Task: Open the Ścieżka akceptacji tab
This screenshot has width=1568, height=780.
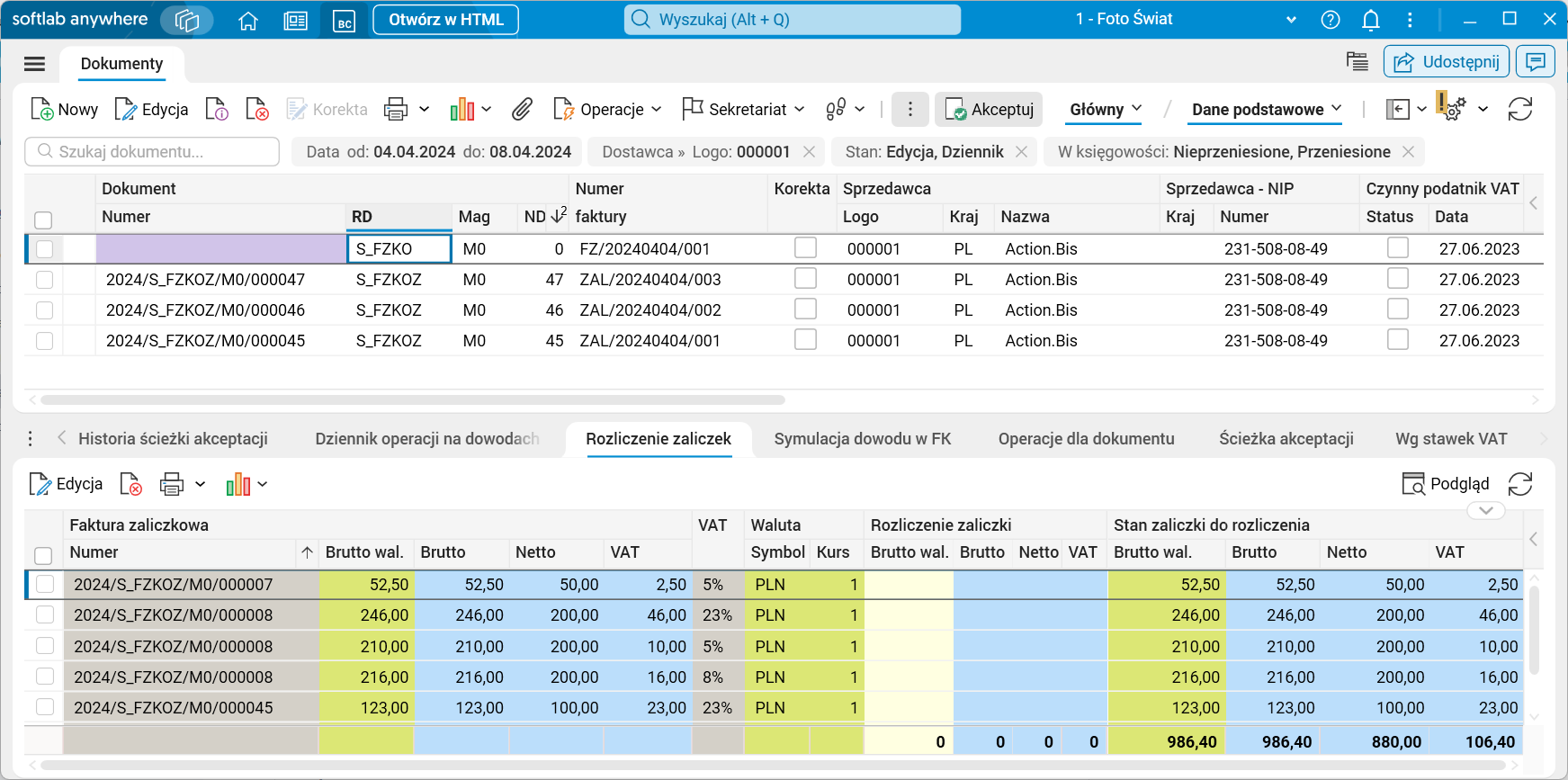Action: point(1286,439)
